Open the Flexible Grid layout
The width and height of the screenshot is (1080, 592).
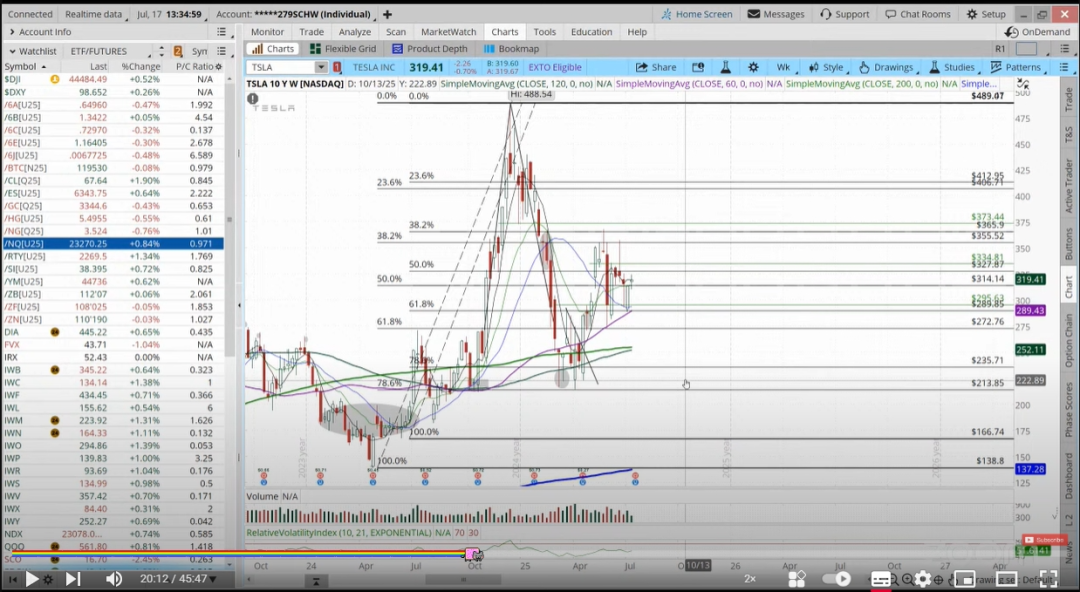pyautogui.click(x=343, y=49)
